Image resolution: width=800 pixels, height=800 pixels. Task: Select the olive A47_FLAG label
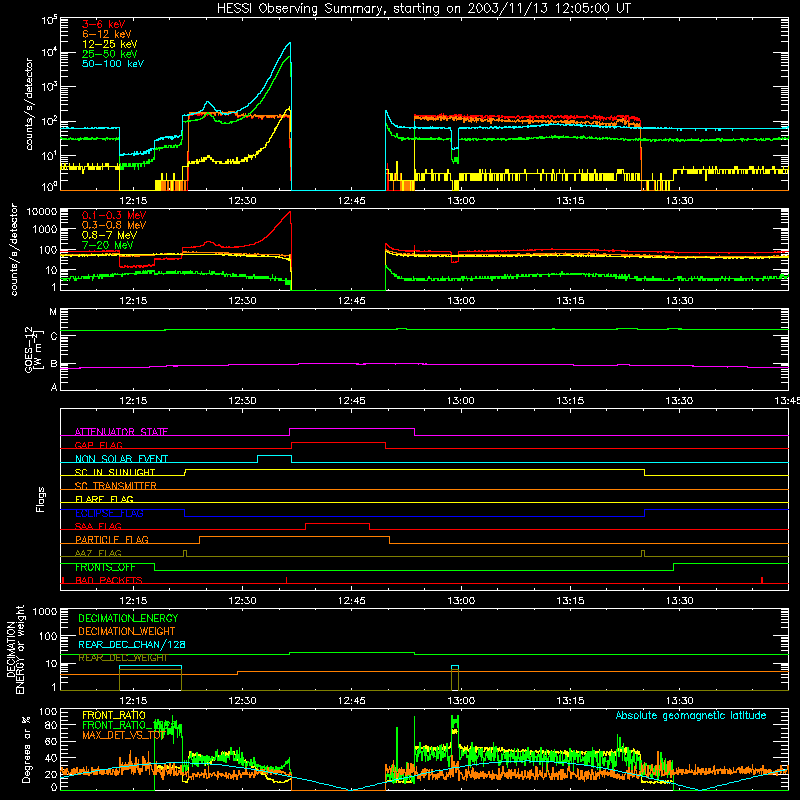(98, 554)
